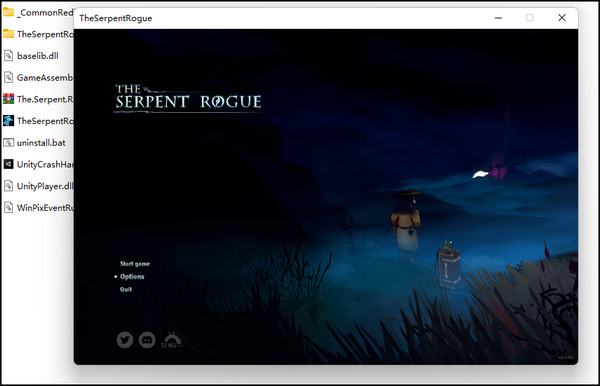
Task: Select the UnityCrashHandler executable icon
Action: coord(8,164)
